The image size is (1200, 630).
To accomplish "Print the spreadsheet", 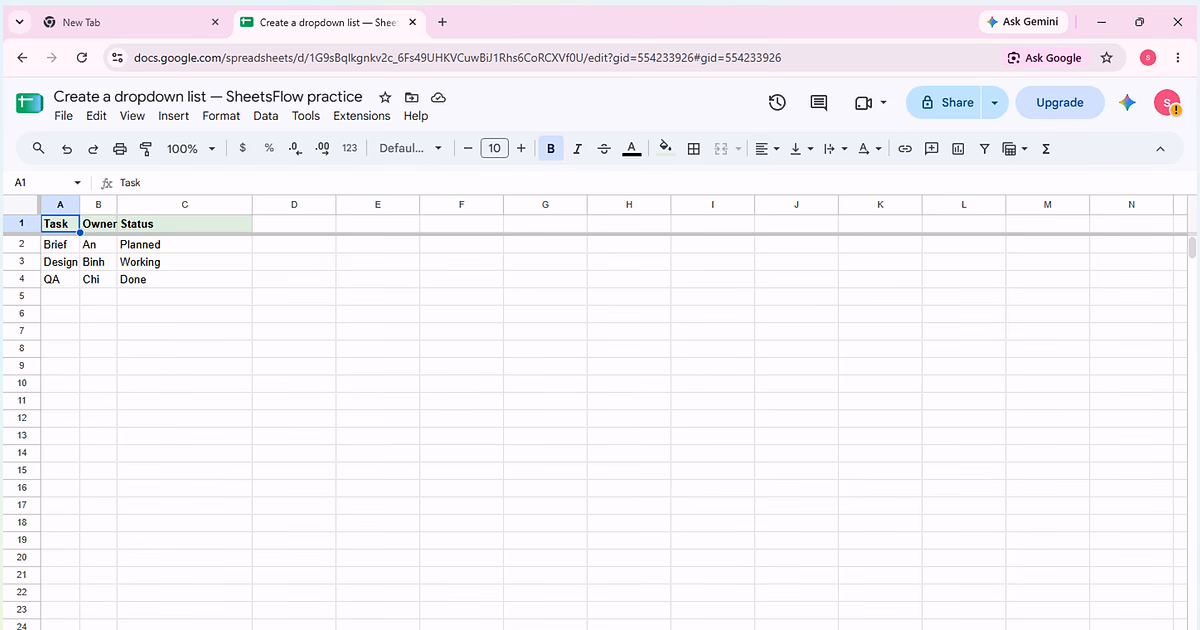I will (120, 148).
